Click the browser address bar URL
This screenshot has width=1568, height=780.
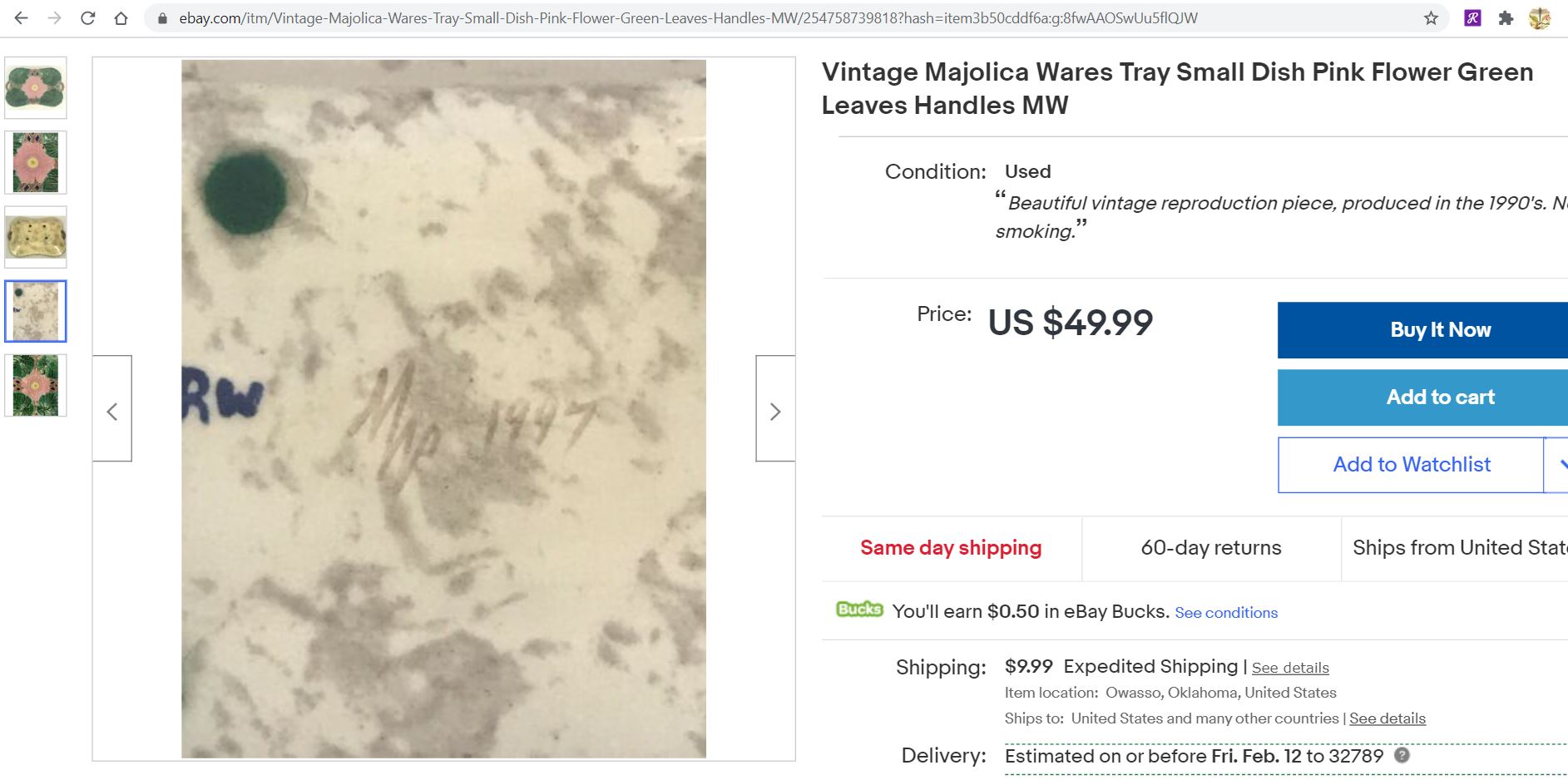click(x=688, y=18)
